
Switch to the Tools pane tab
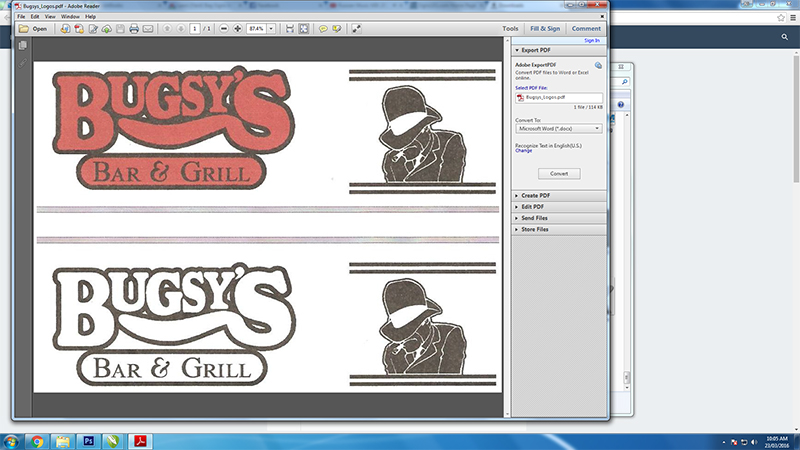pos(510,29)
